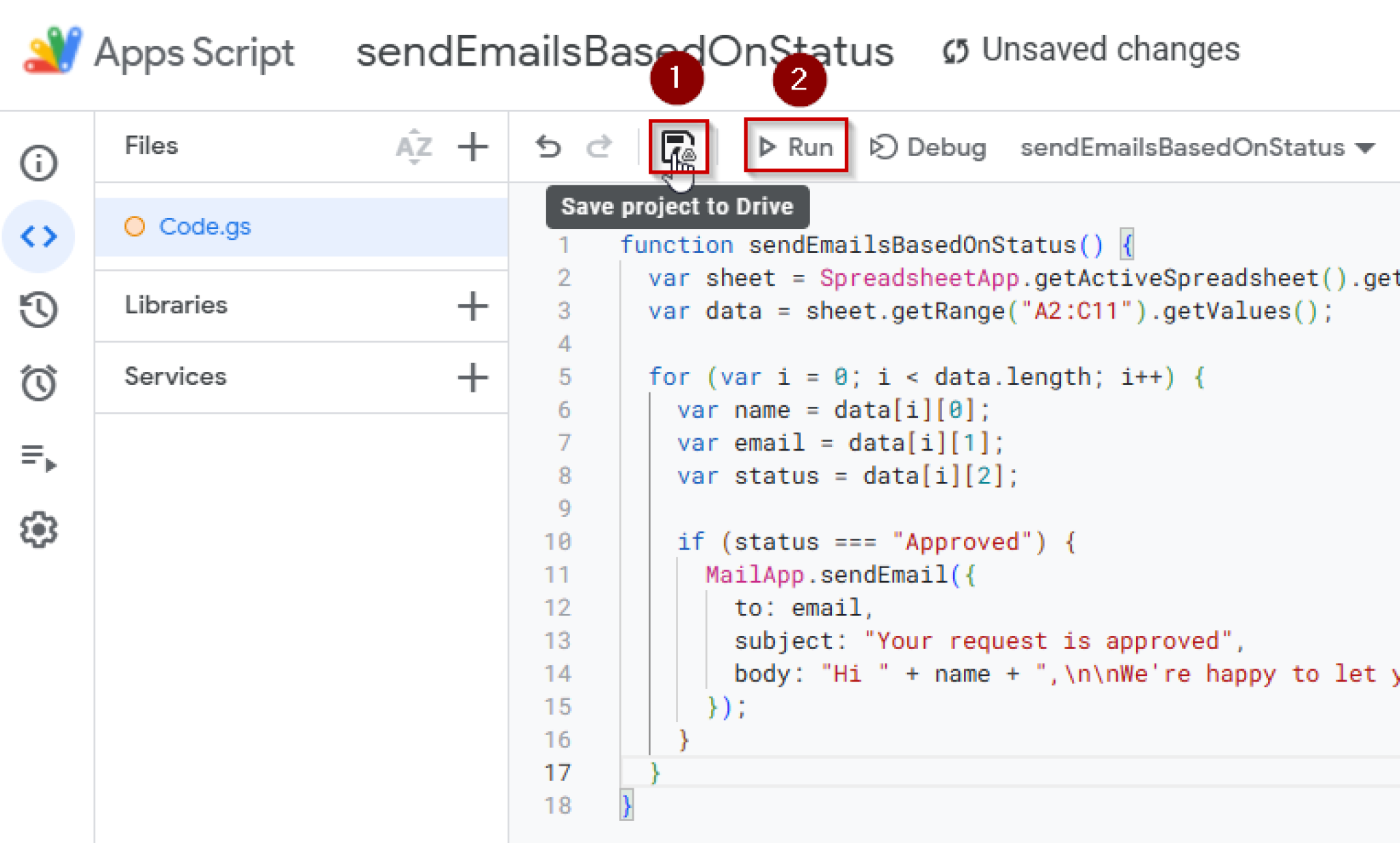Screen dimensions: 1400x843
Task: View the Executions log
Action: (39, 459)
